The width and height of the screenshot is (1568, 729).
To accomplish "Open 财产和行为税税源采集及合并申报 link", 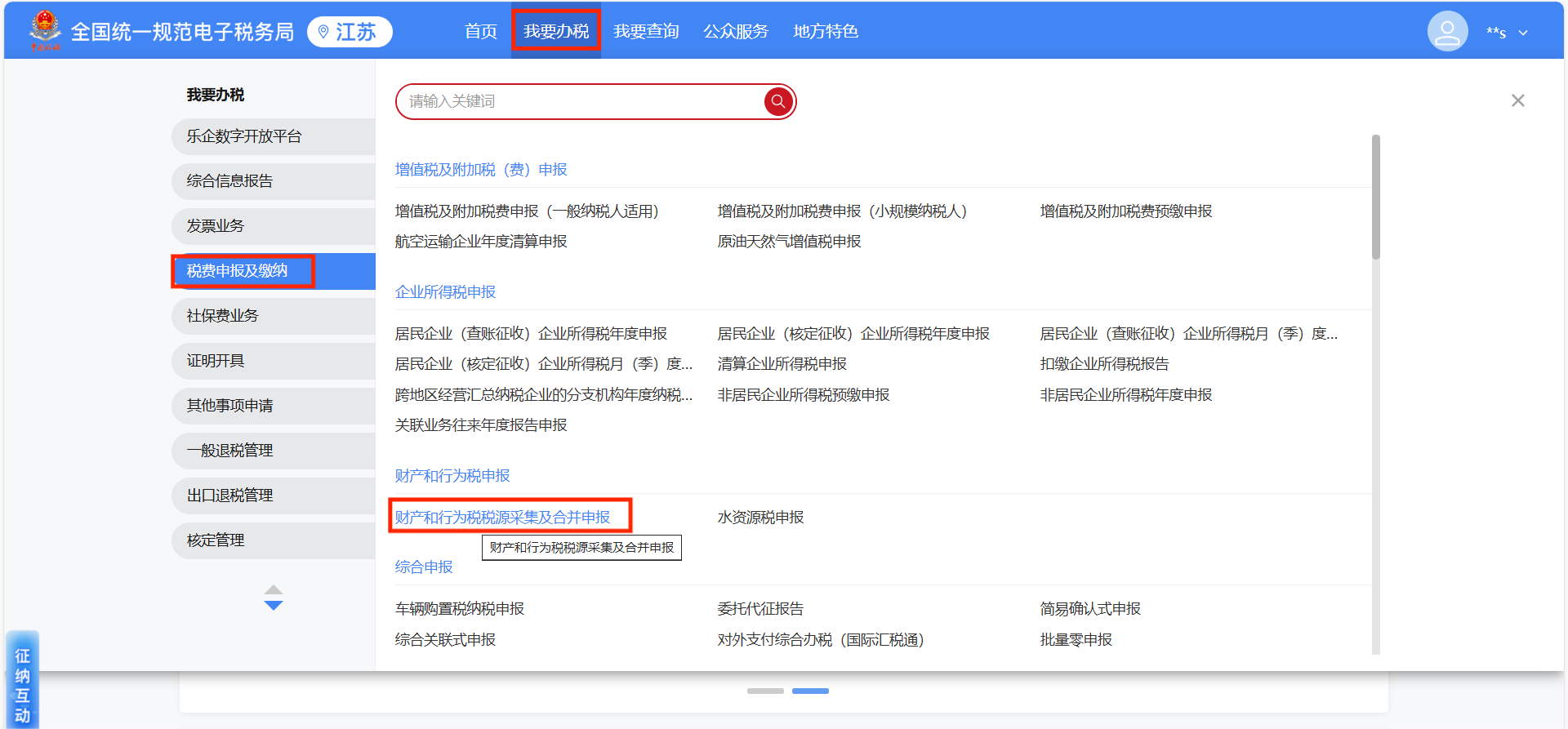I will (502, 518).
